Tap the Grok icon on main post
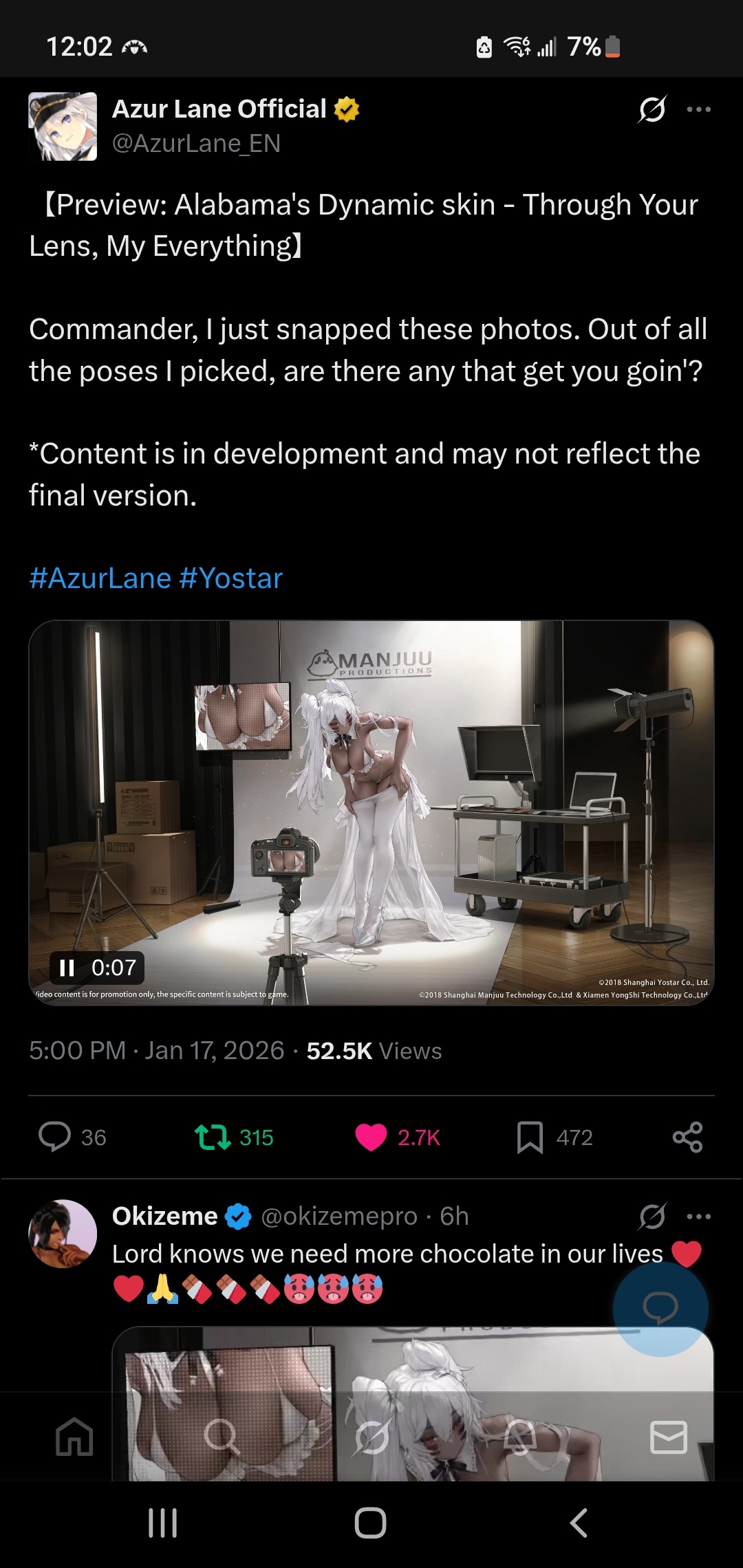This screenshot has height=1568, width=743. 652,109
